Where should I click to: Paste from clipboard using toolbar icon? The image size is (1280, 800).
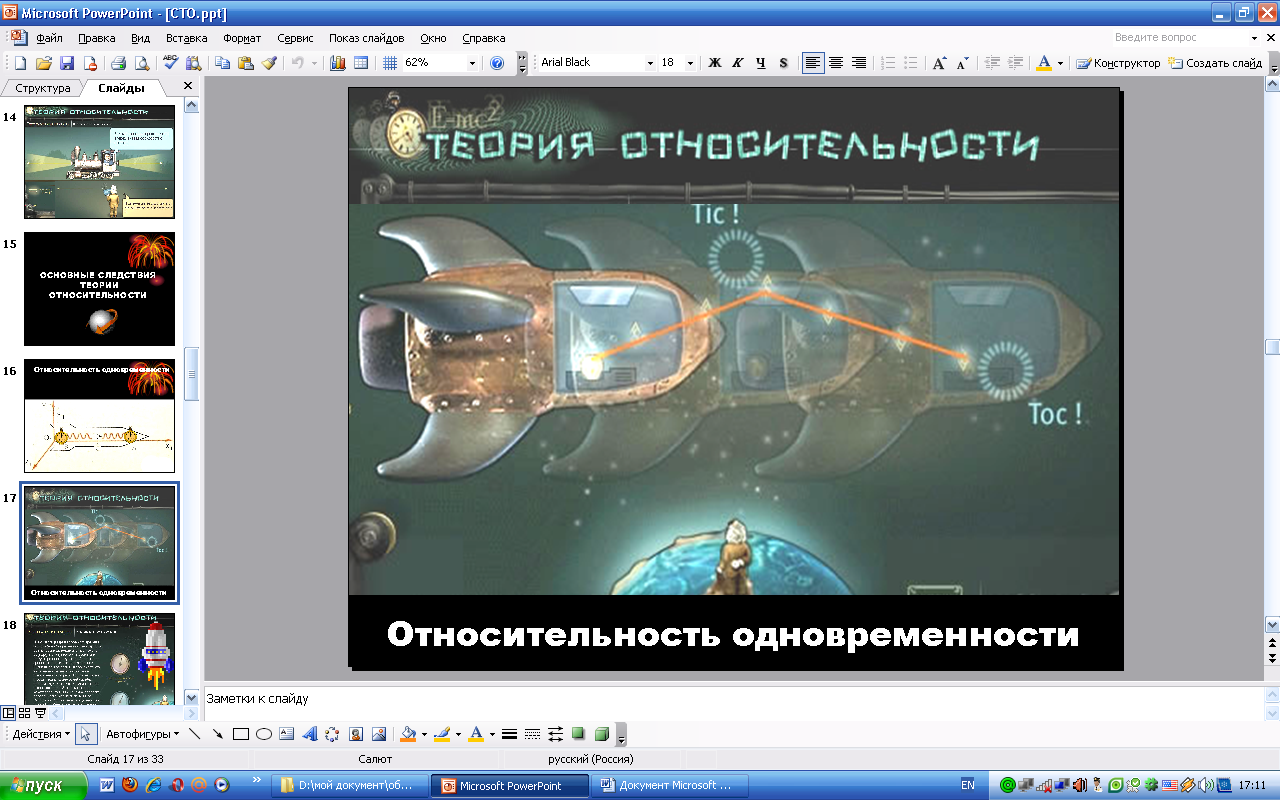click(246, 63)
